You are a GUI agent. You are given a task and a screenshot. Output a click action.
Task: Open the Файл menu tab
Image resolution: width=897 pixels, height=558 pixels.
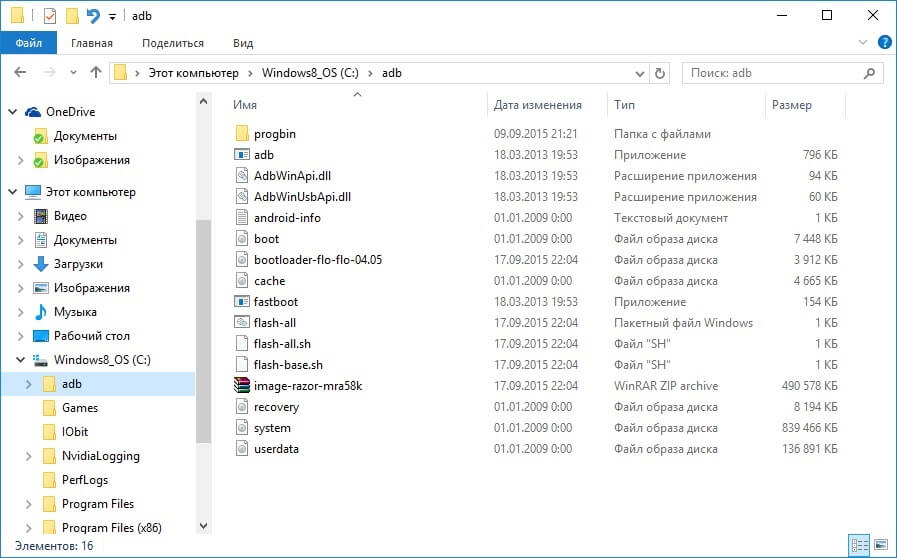[27, 43]
